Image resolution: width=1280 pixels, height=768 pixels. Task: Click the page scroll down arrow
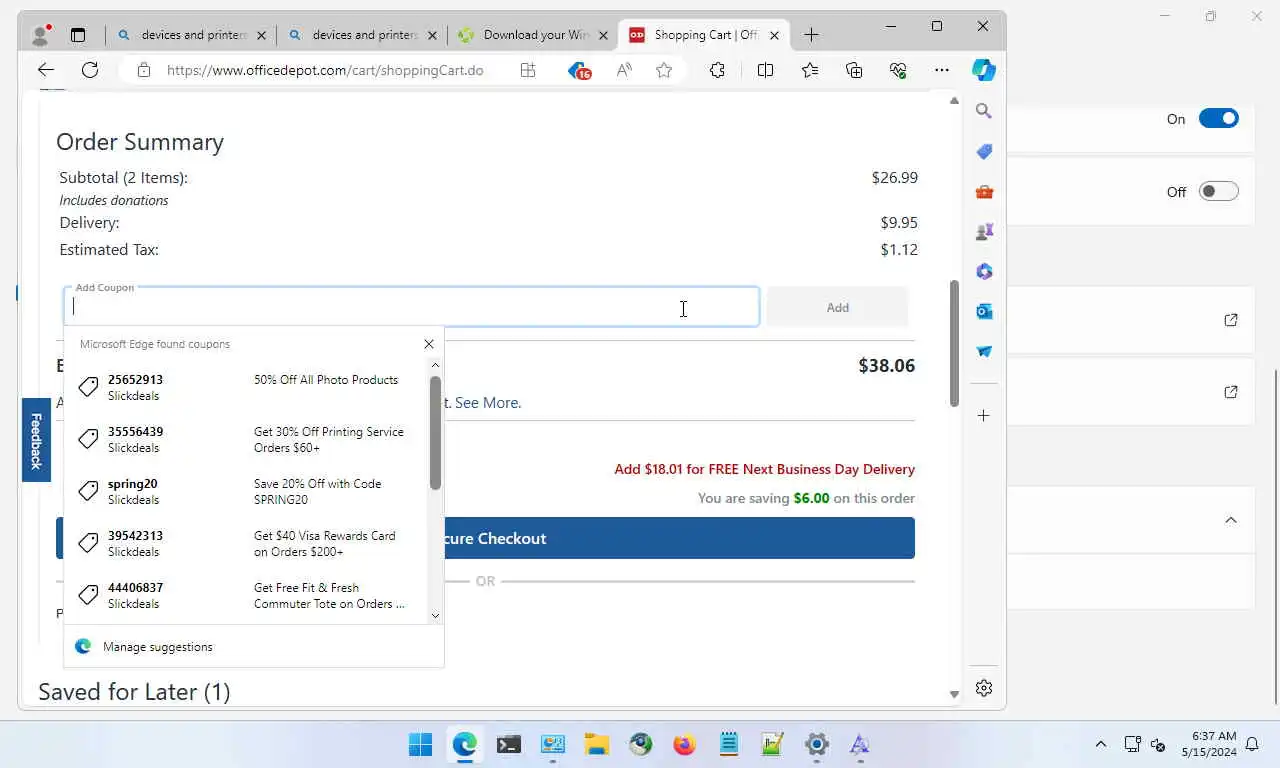coord(954,694)
